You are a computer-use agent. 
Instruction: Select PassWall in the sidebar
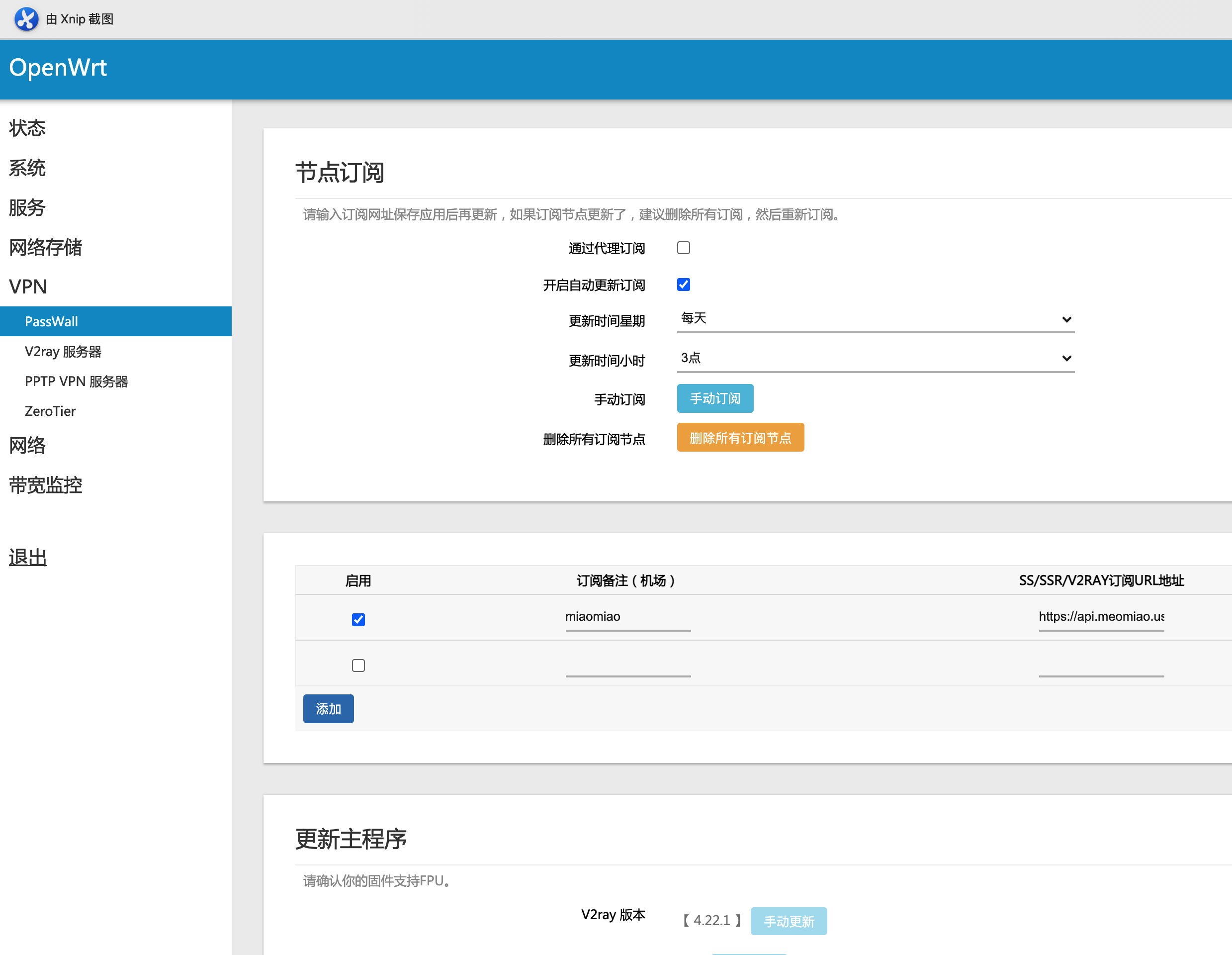click(x=51, y=321)
